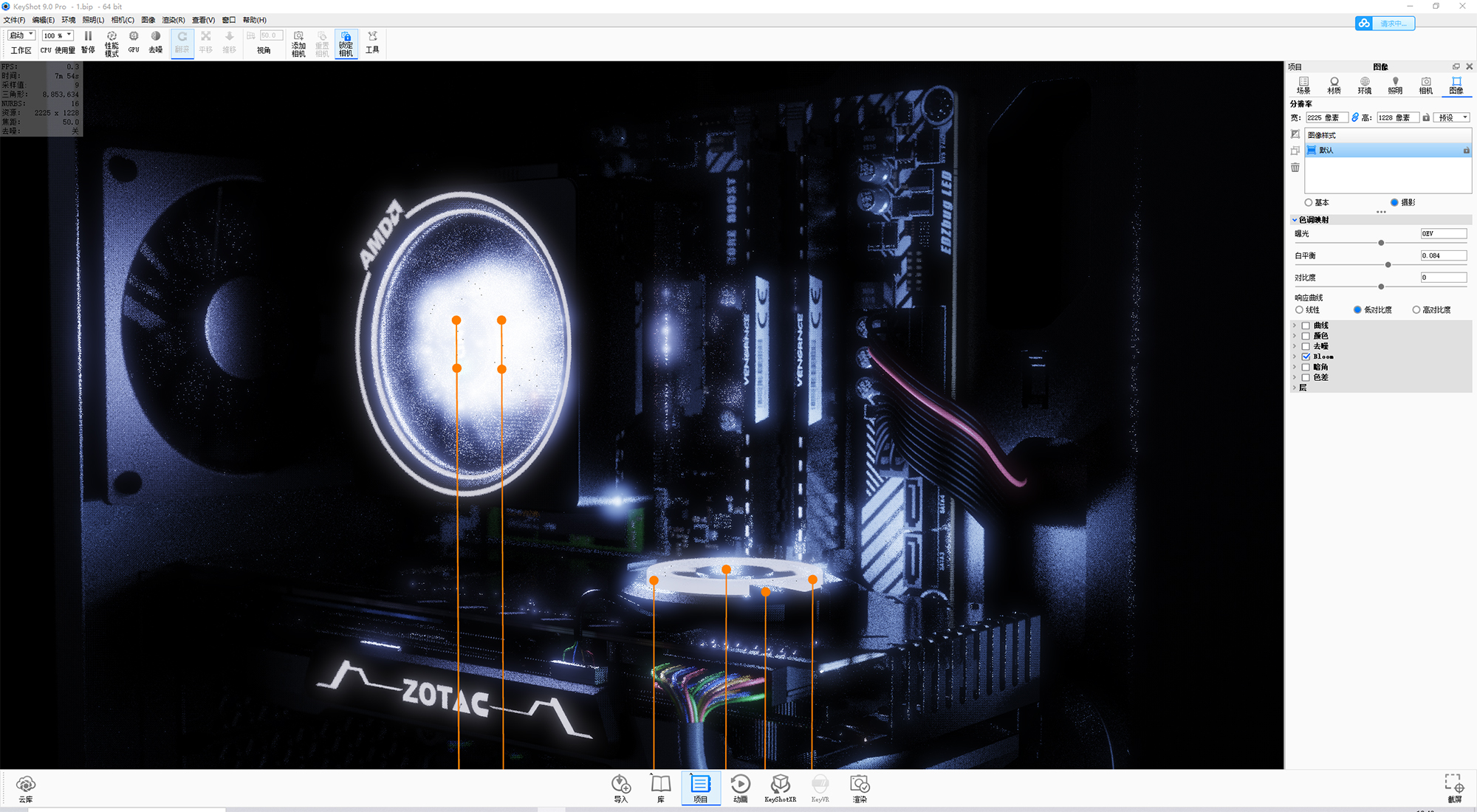Open the 预设 resolution preset dropdown

point(1450,117)
